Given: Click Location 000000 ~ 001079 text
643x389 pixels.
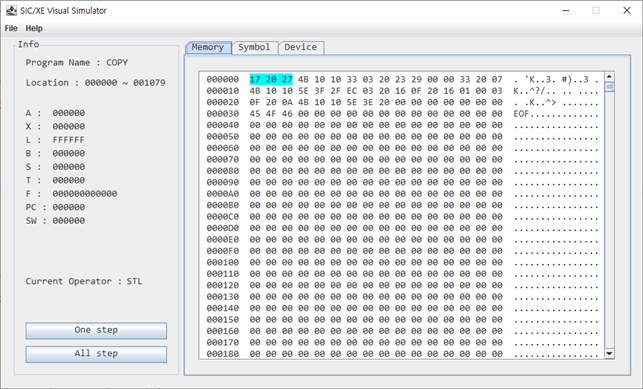Looking at the screenshot, I should (96, 83).
